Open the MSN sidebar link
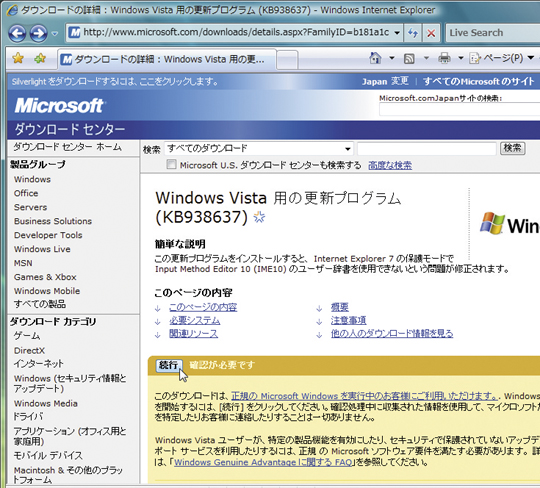Viewport: 540px width, 488px height. pyautogui.click(x=23, y=263)
